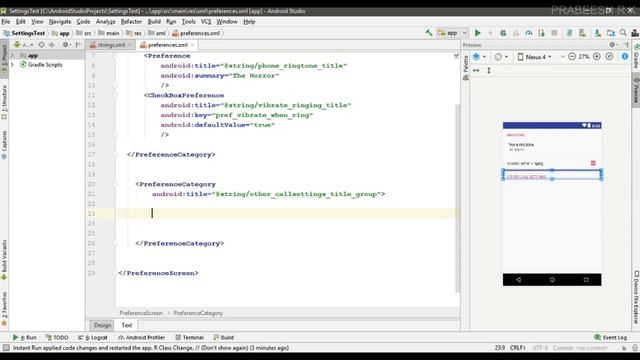Screen dimensions: 640x360
Task: Tap the back button in phone preview
Action: pyautogui.click(x=518, y=280)
